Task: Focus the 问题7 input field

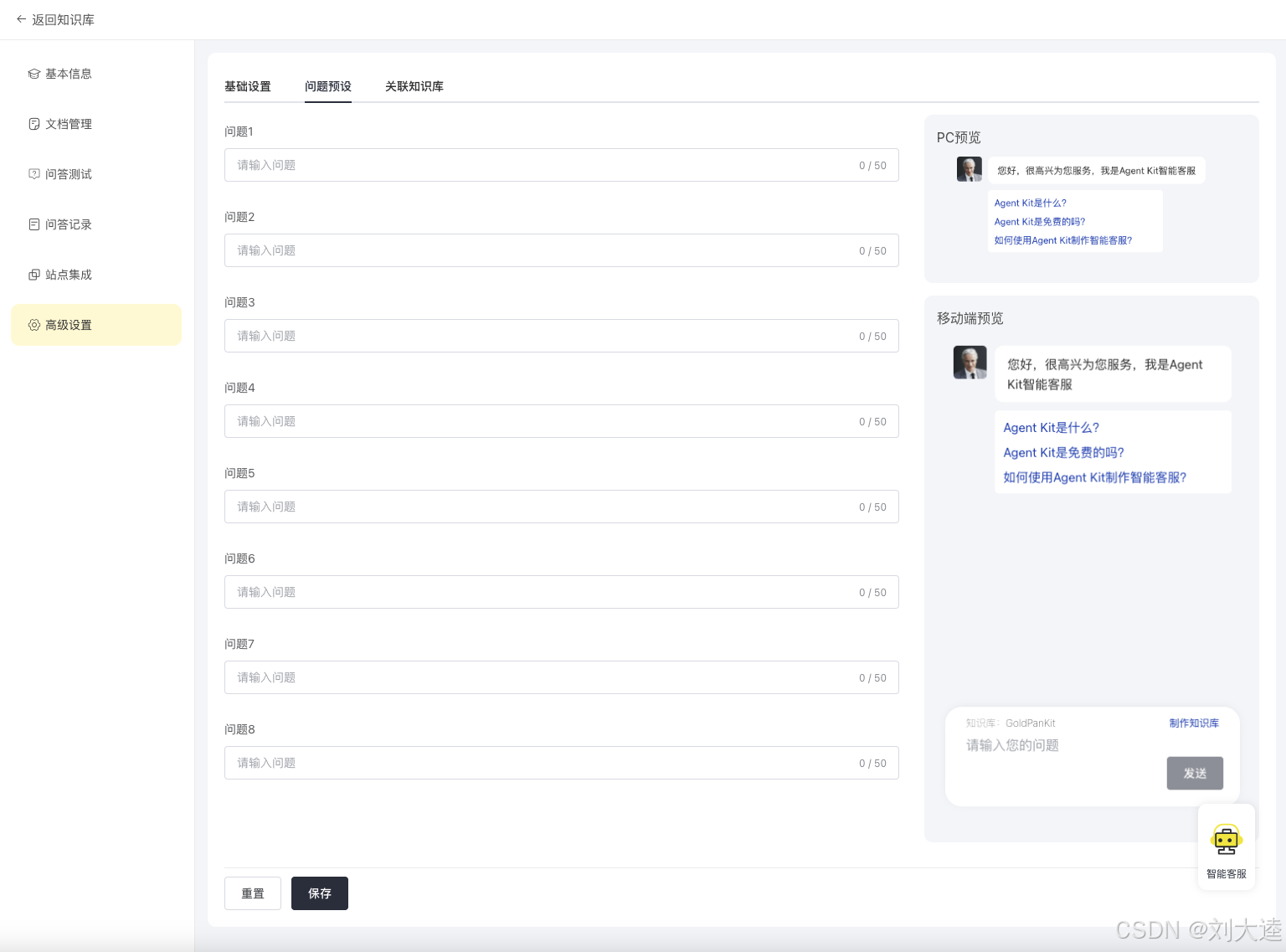Action: point(562,677)
